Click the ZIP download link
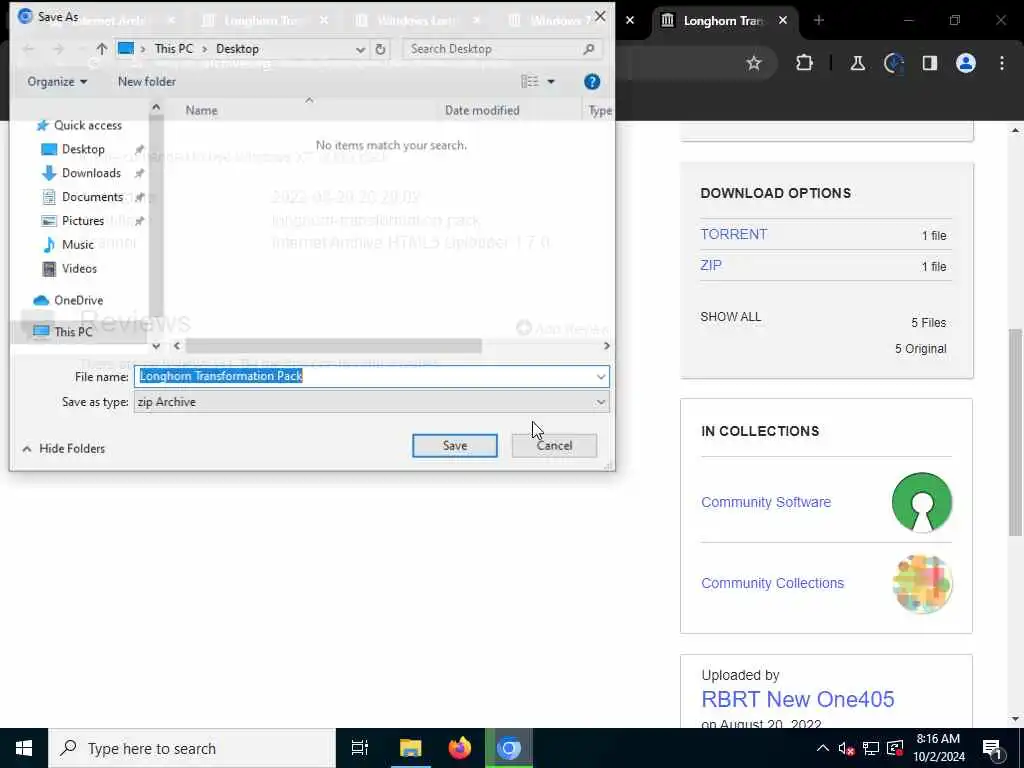The width and height of the screenshot is (1024, 768). coord(711,265)
